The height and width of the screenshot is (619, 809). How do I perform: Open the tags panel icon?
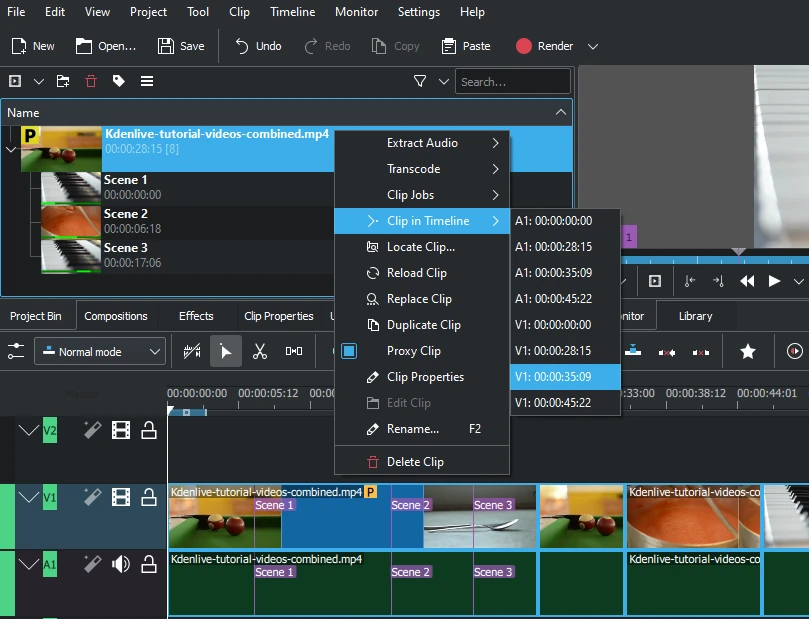tap(119, 81)
